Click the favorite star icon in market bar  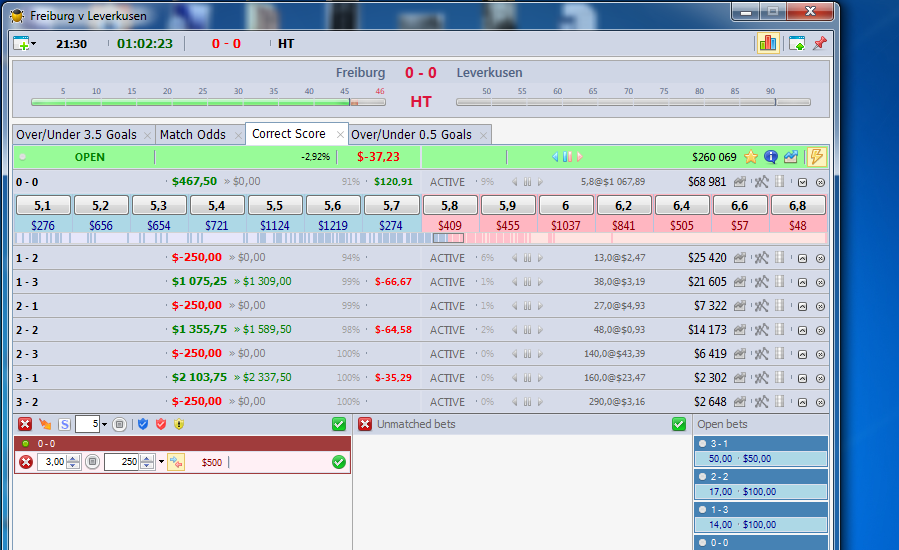pyautogui.click(x=751, y=157)
